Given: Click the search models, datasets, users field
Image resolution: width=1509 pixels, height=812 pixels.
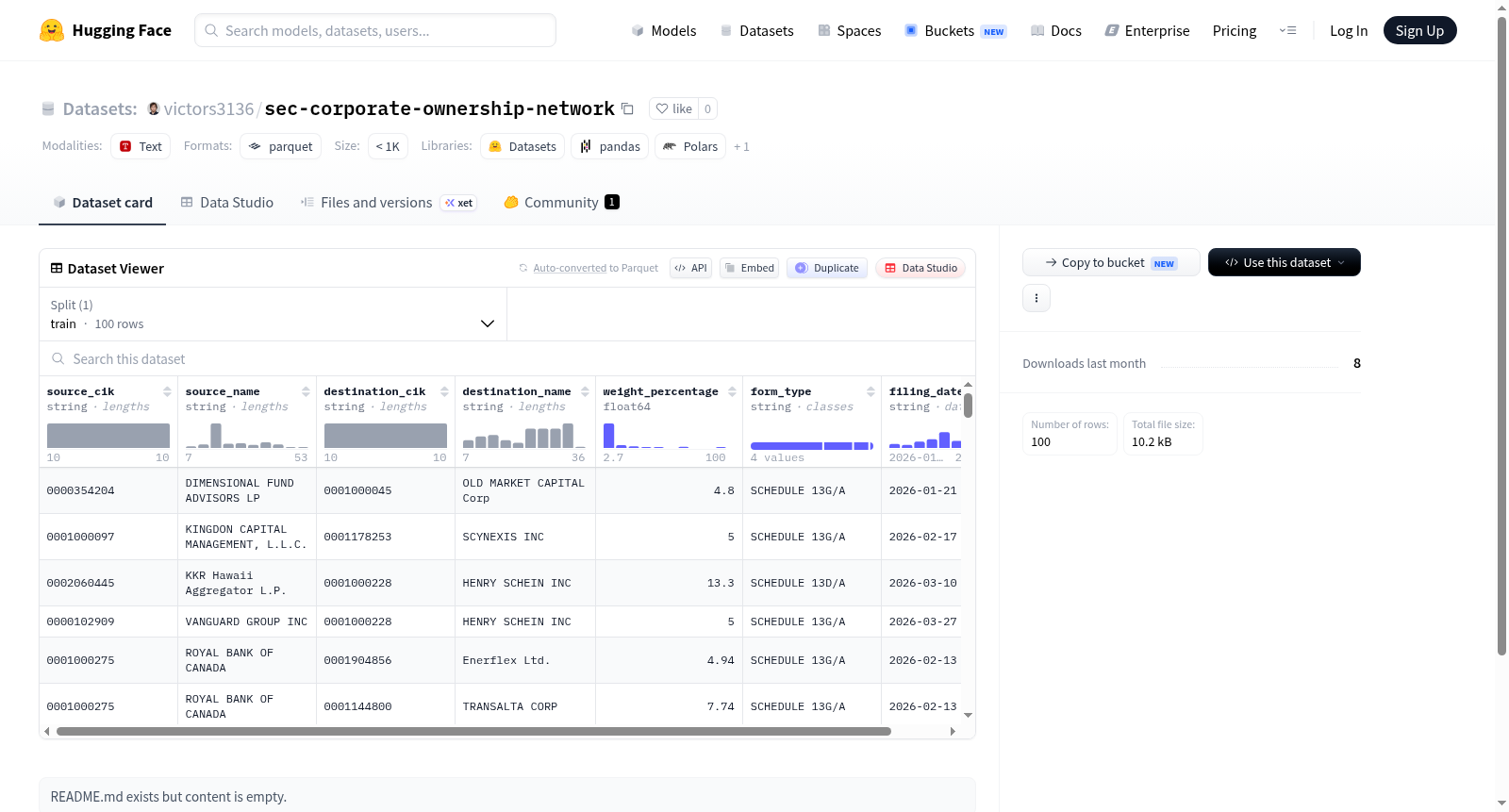Looking at the screenshot, I should coord(375,30).
